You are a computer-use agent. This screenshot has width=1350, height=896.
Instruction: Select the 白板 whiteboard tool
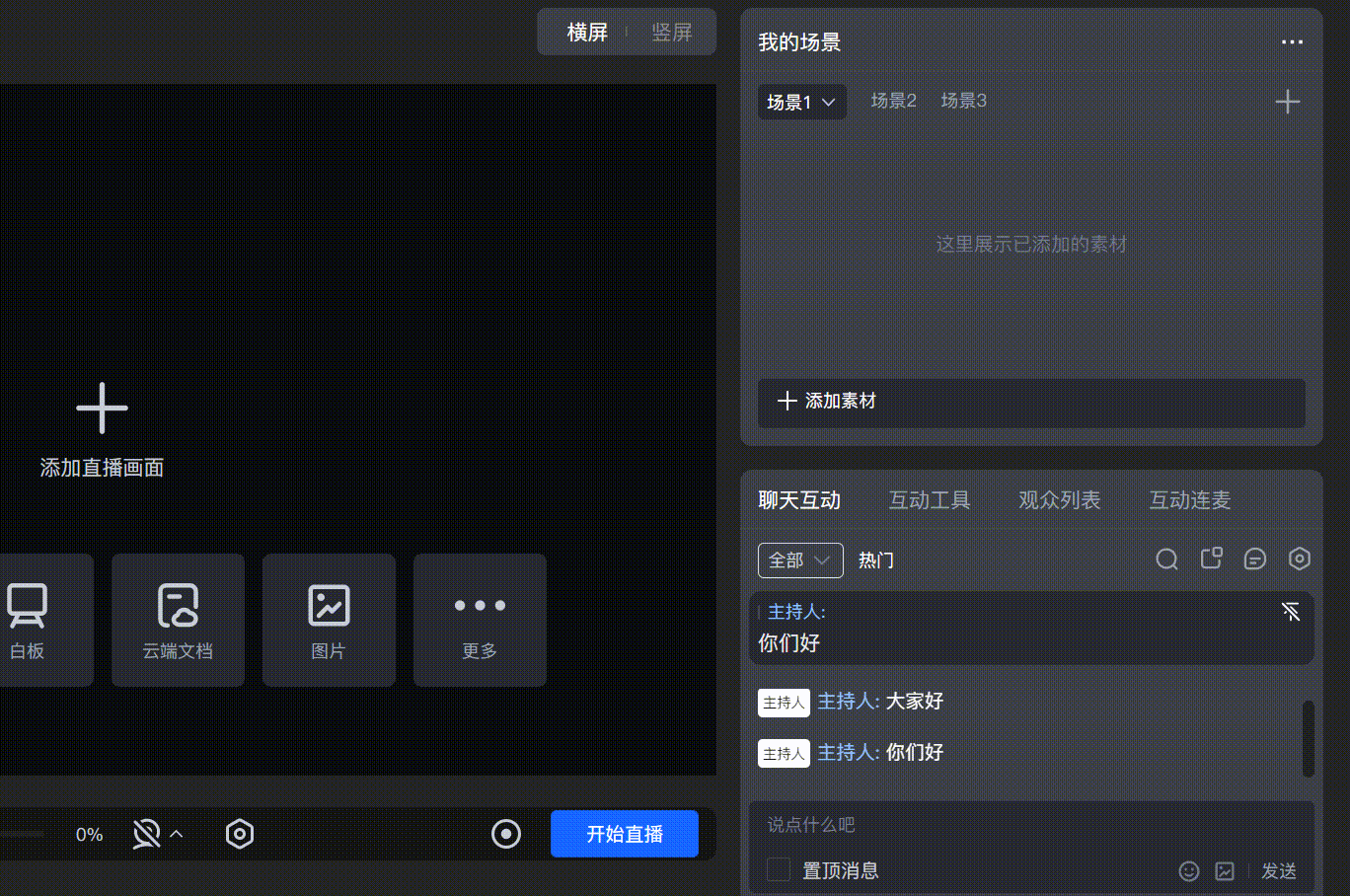[x=29, y=620]
